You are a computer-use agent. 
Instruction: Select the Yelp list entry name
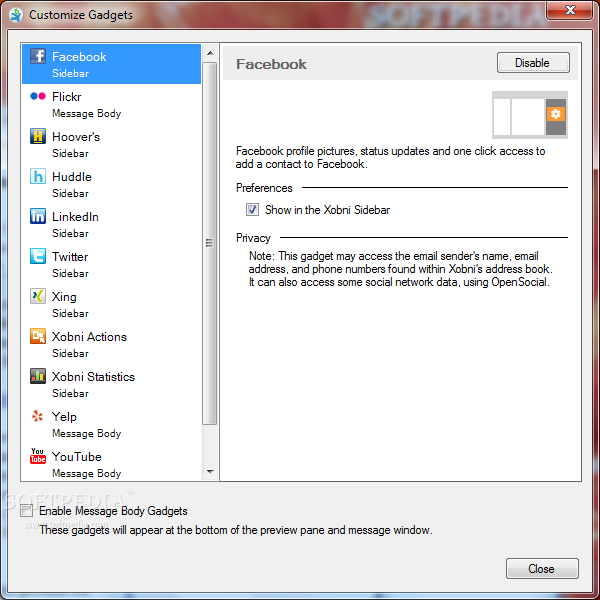pos(64,417)
